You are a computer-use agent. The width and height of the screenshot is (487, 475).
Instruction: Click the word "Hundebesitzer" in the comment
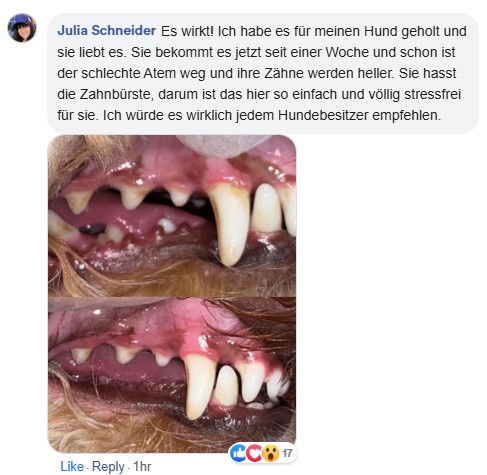click(x=323, y=115)
